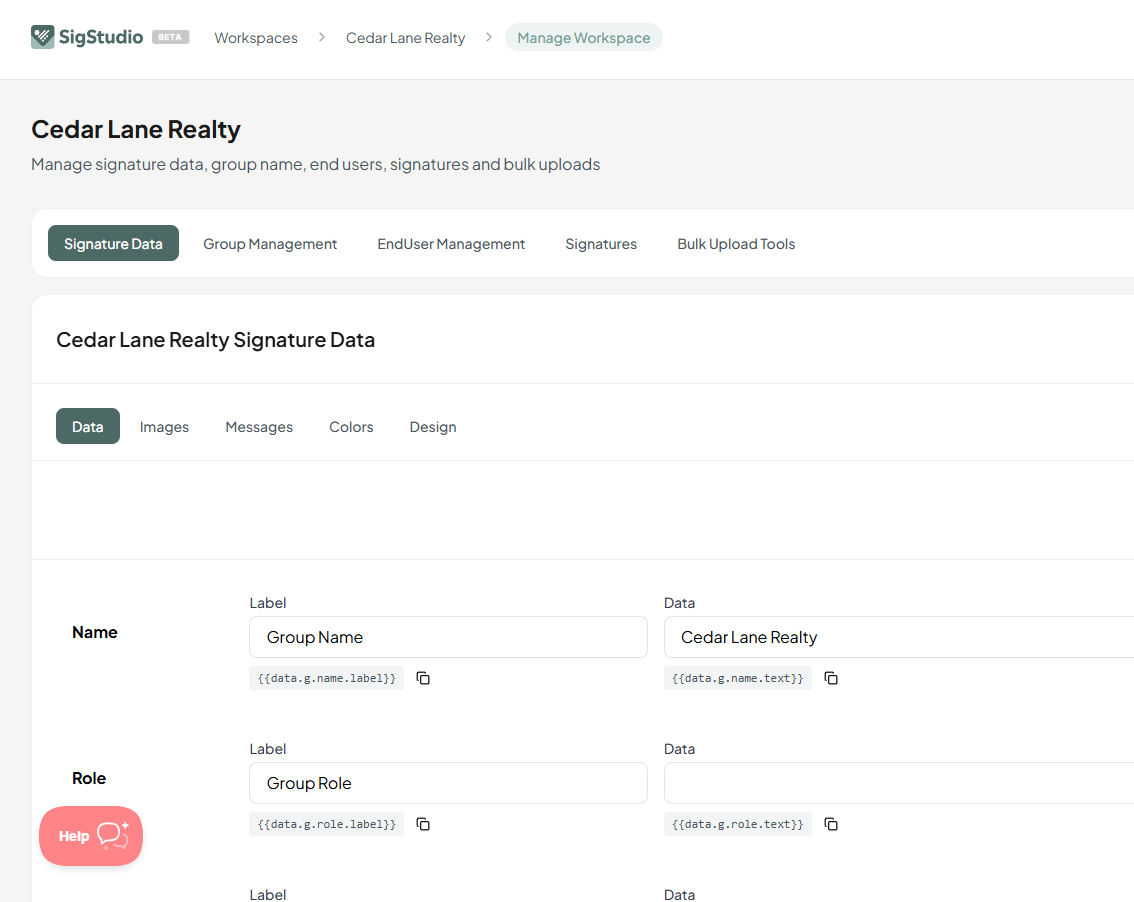Open the Bulk Upload Tools tab
Screen dimensions: 1134x902
(736, 244)
